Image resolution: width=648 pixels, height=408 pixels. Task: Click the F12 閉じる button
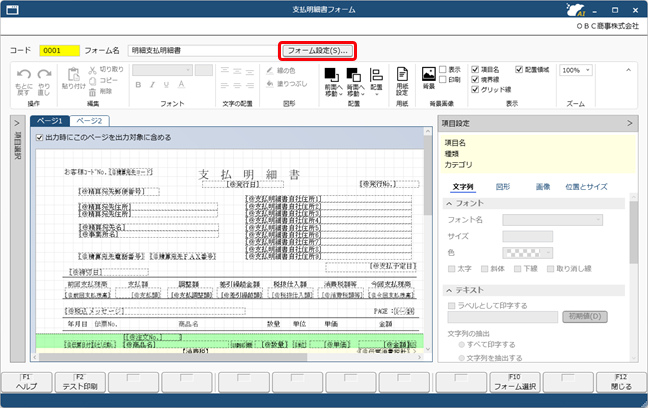pyautogui.click(x=621, y=382)
